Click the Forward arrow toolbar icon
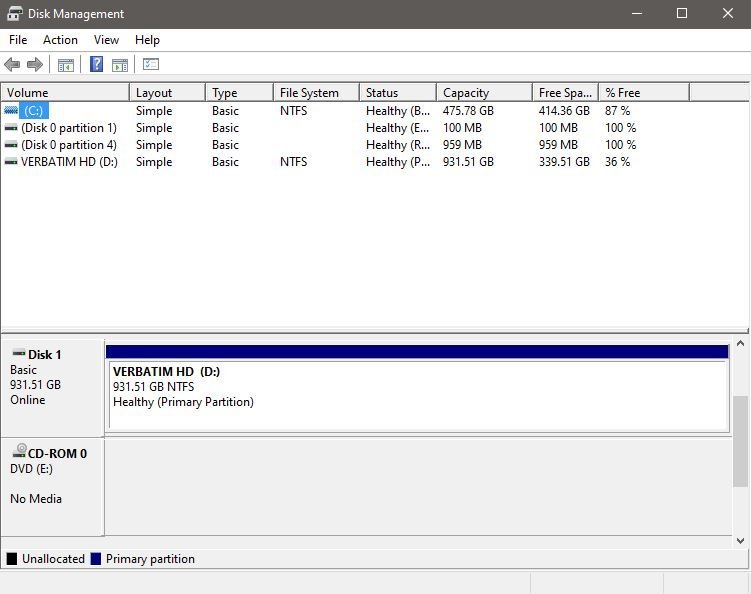This screenshot has height=594, width=751. click(35, 65)
